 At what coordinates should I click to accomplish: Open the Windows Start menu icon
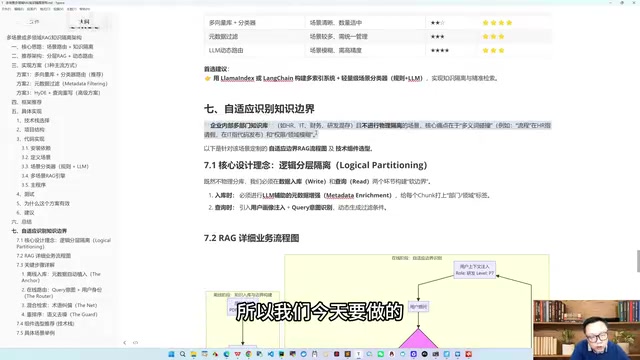pos(171,354)
